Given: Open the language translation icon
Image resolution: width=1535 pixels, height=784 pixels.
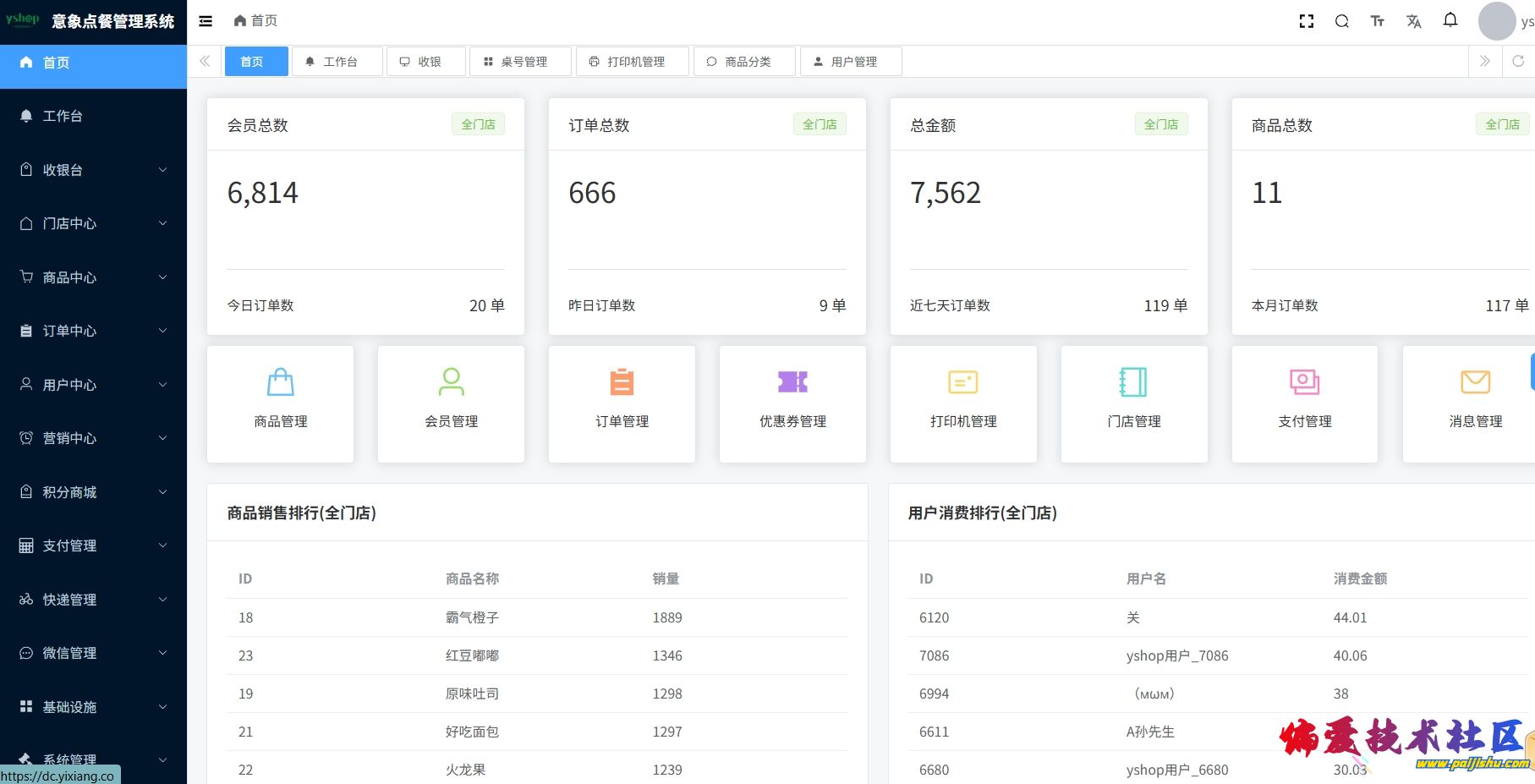Looking at the screenshot, I should 1413,21.
